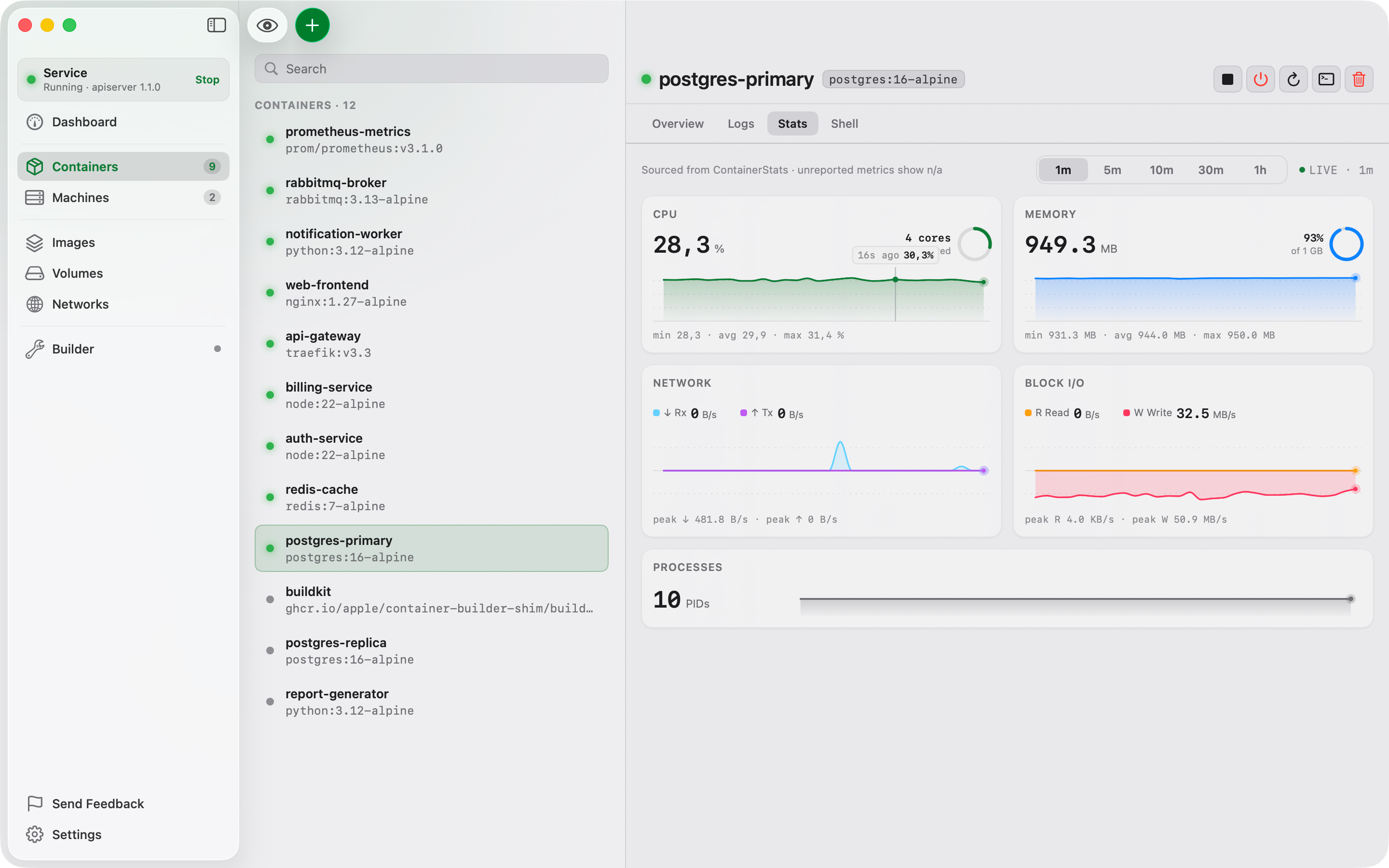Click the Machines count badge 2
The width and height of the screenshot is (1389, 868).
point(212,198)
